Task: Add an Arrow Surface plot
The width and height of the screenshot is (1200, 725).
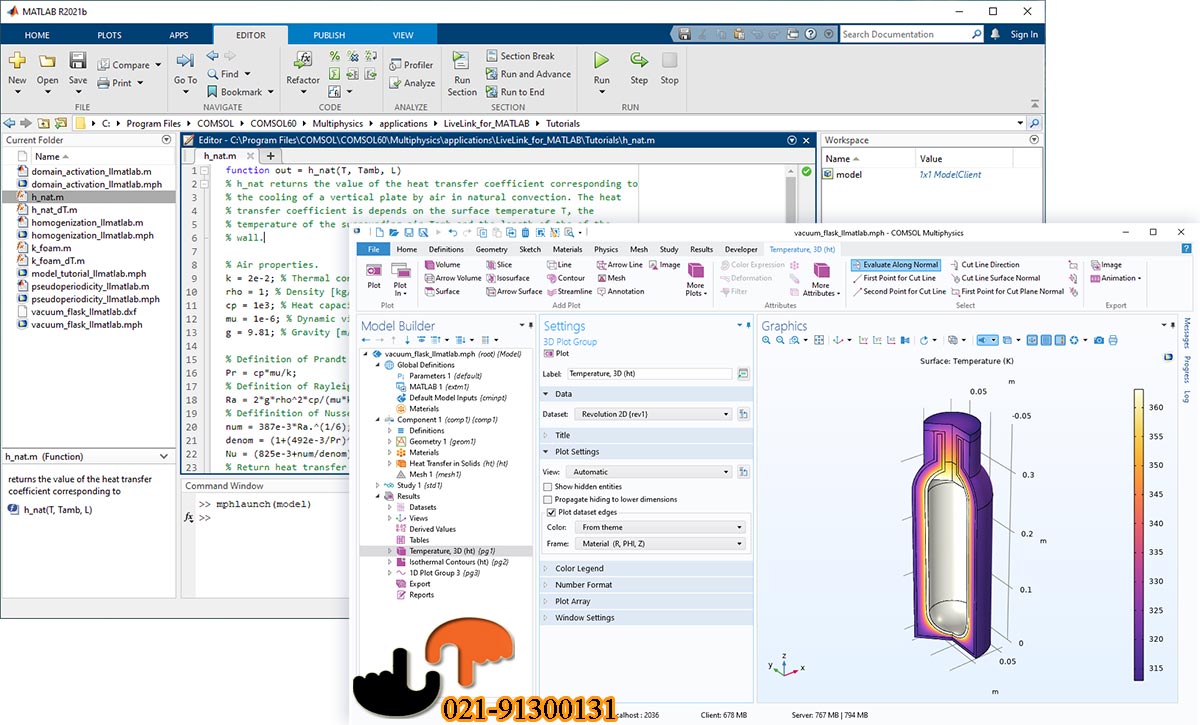Action: point(512,291)
